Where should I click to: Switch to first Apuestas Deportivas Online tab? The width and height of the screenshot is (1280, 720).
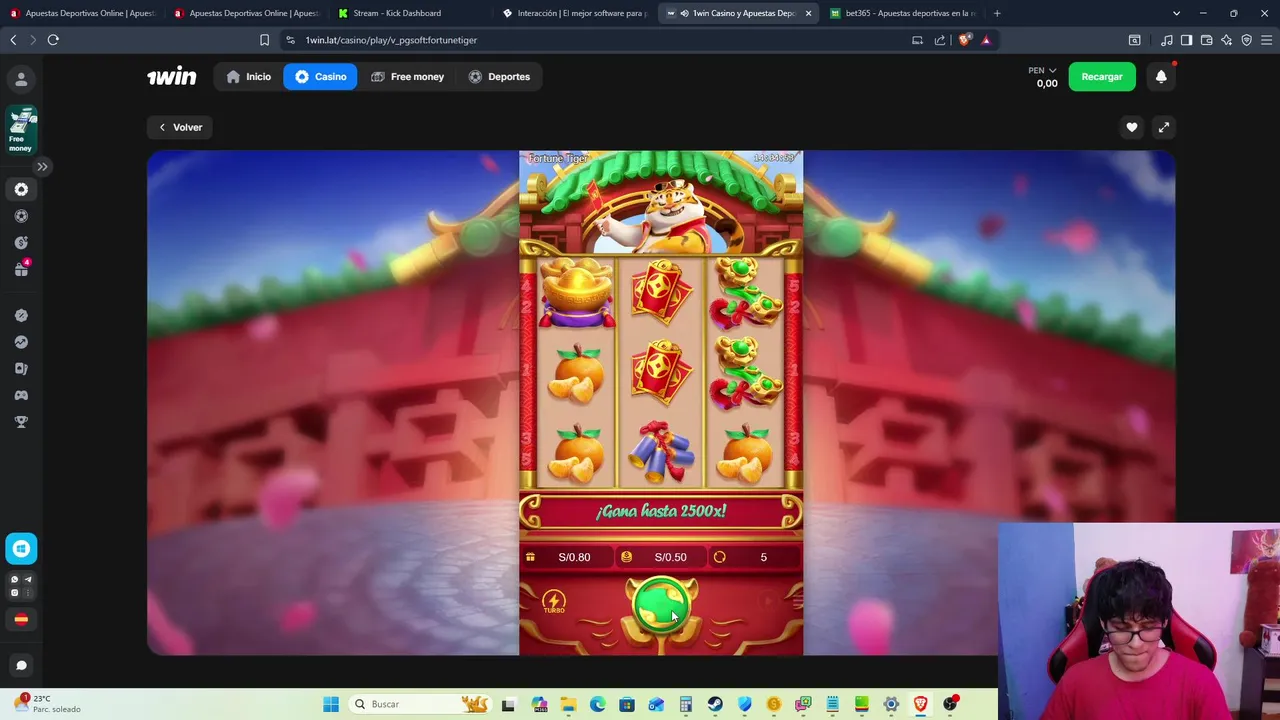pos(82,13)
